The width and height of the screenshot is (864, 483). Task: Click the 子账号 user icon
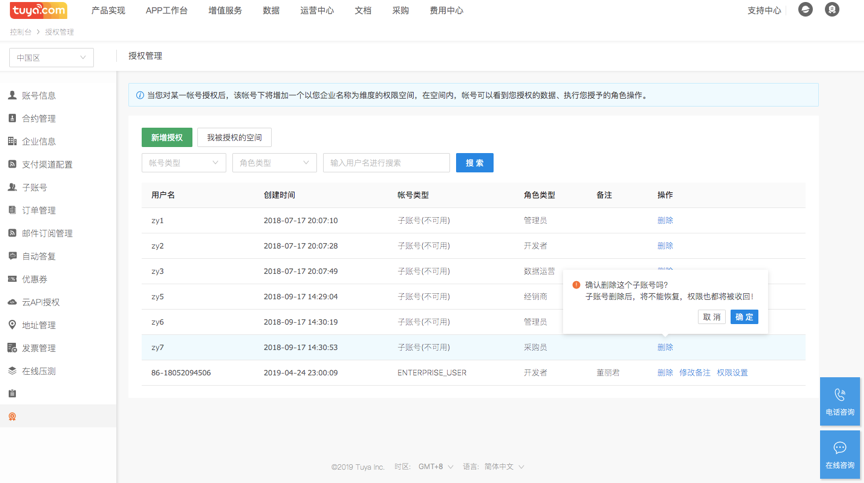coord(12,187)
